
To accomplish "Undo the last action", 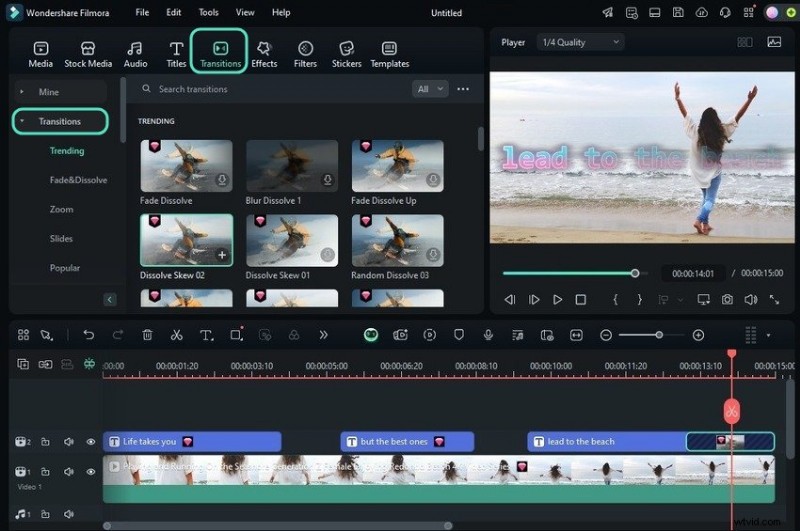I will pyautogui.click(x=89, y=335).
